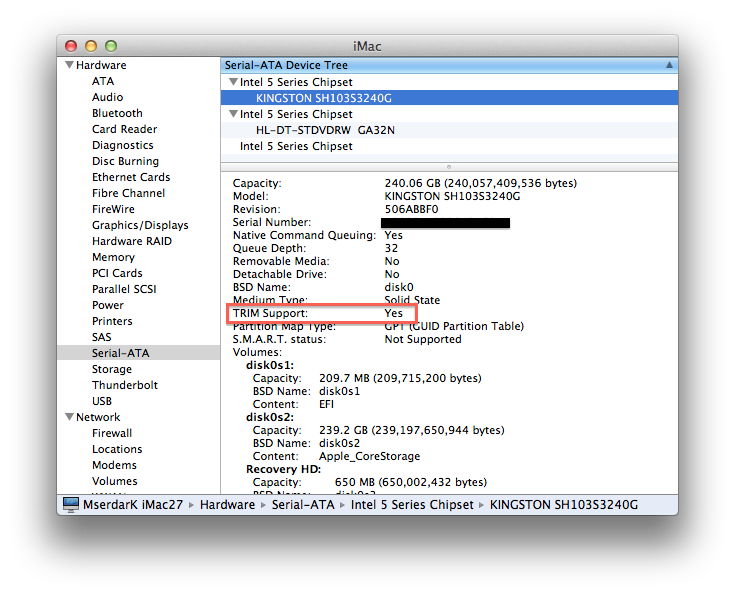Select Printers in sidebar
Image resolution: width=735 pixels, height=594 pixels.
(112, 321)
